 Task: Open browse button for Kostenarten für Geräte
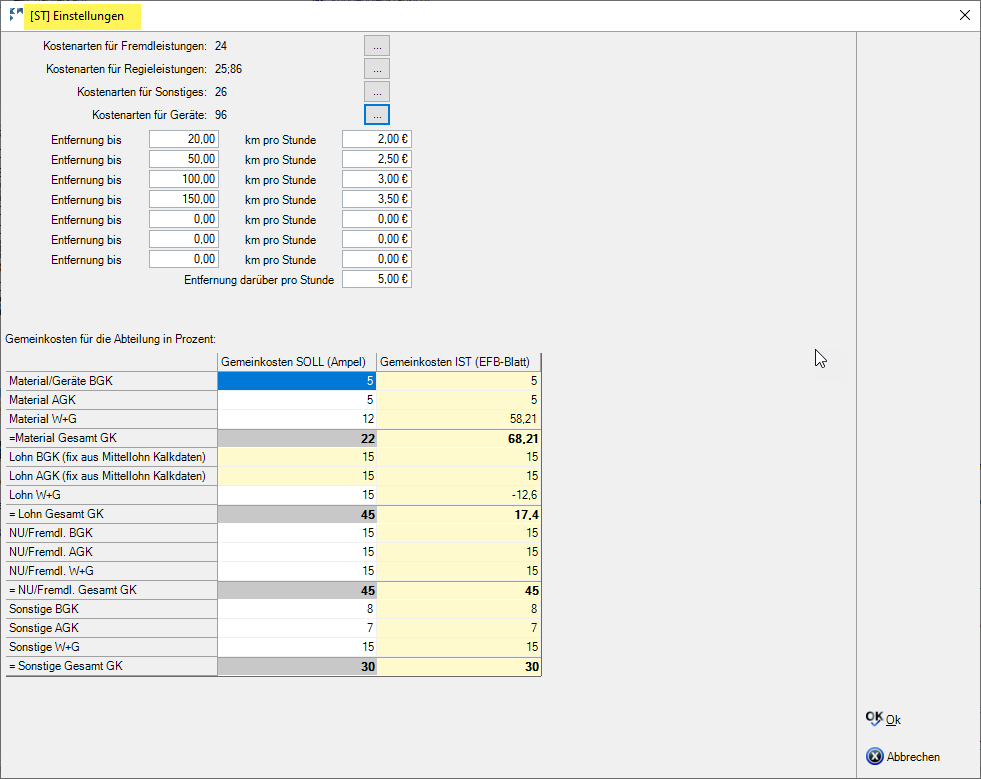tap(376, 115)
